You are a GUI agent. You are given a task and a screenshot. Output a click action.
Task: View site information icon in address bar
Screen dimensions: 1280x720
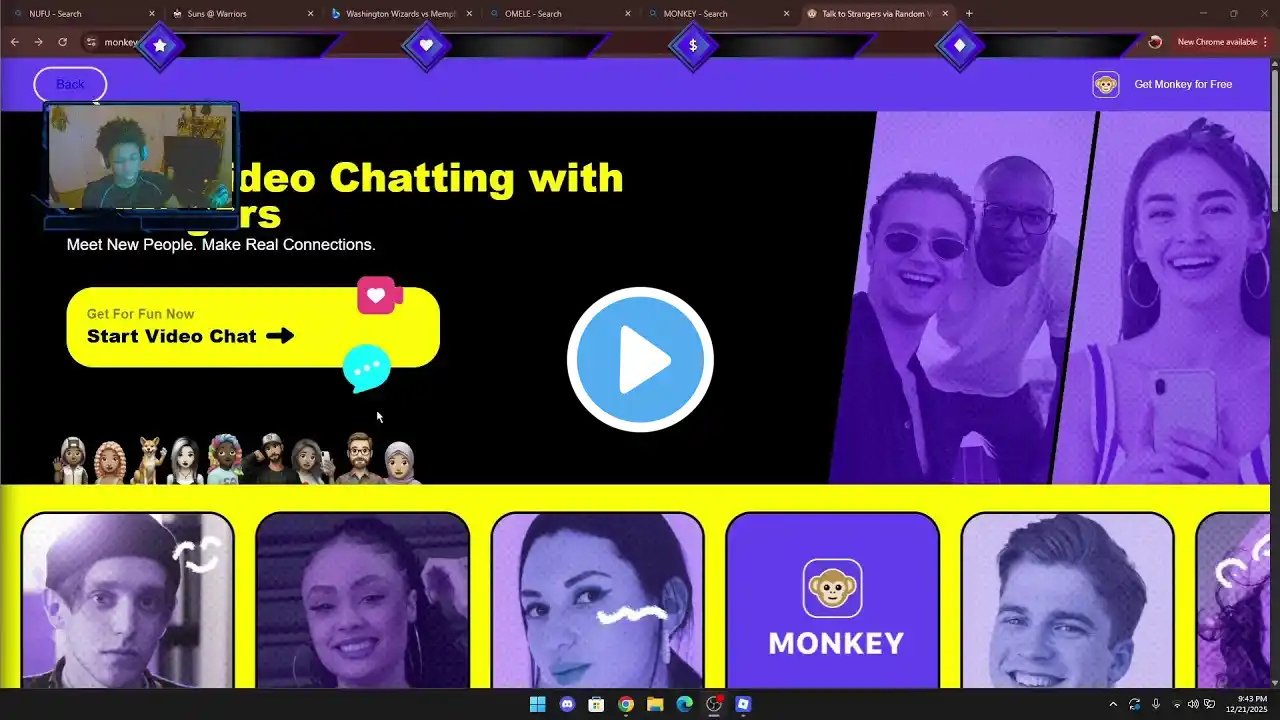click(x=91, y=42)
